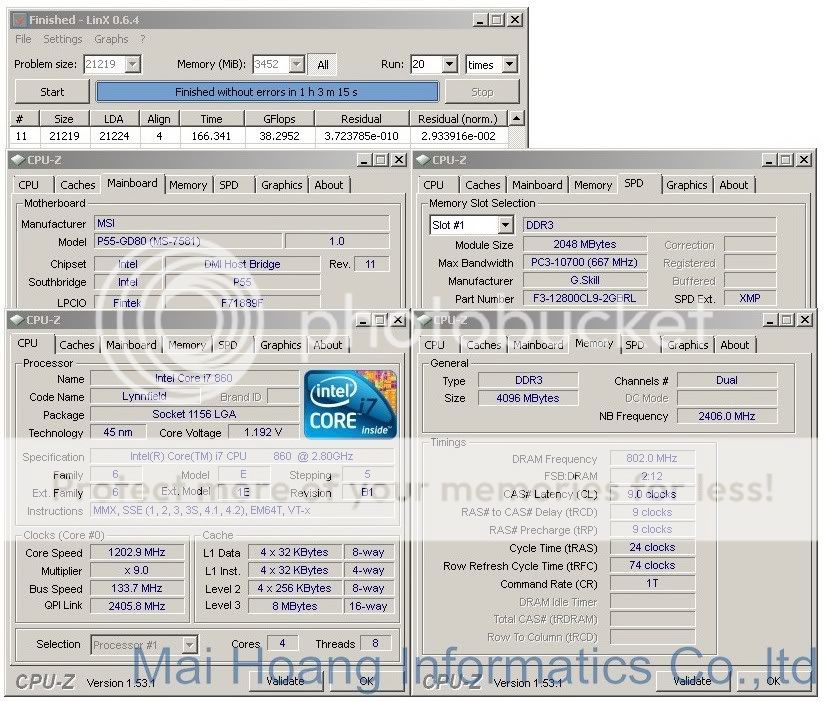Click the result cell '166.341'
The height and width of the screenshot is (702, 825).
212,136
